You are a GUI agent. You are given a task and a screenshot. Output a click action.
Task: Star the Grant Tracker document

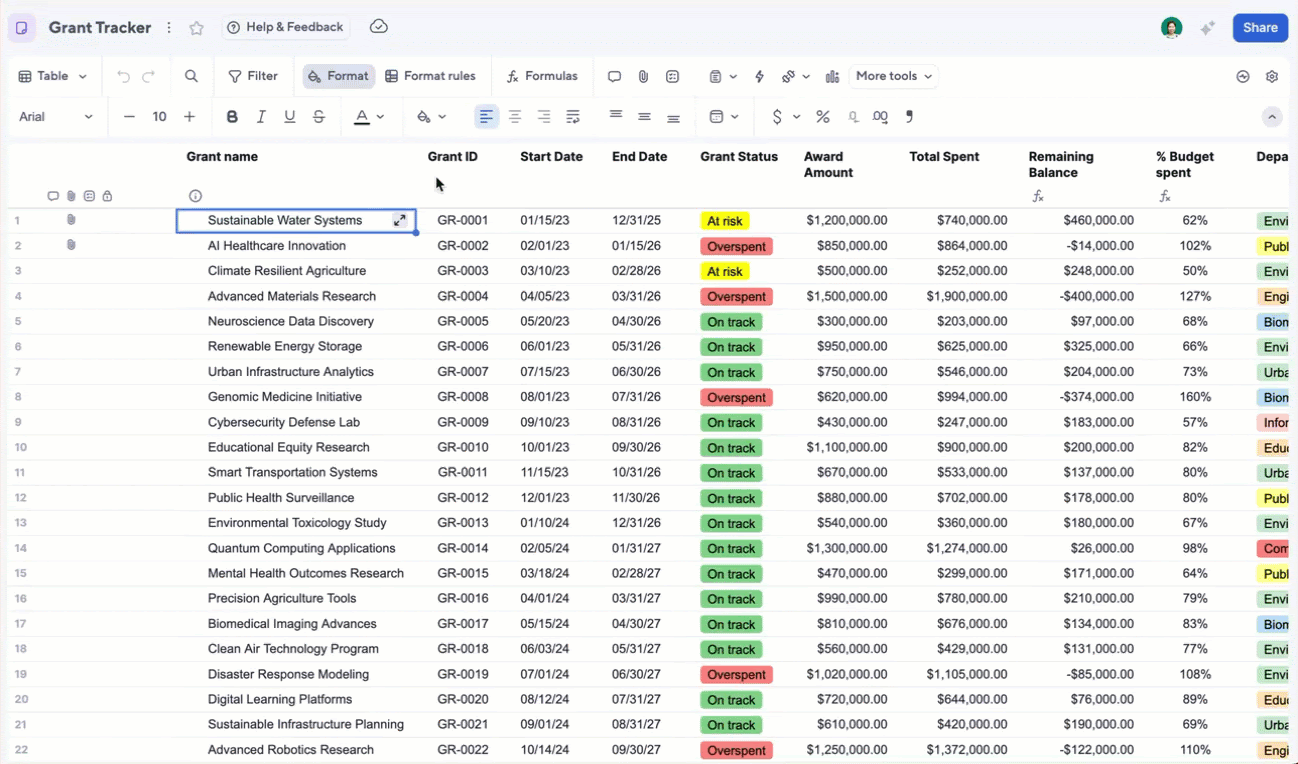(x=196, y=28)
